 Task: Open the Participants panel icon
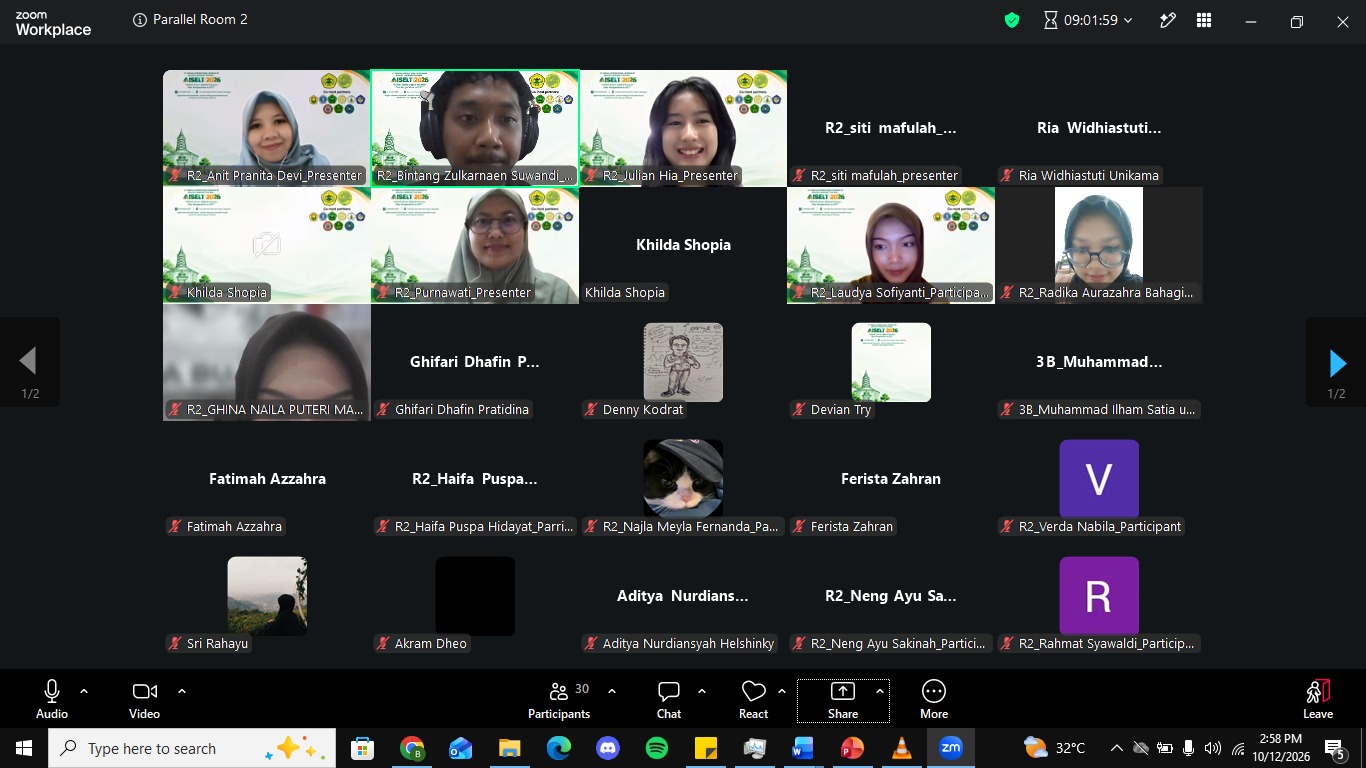pos(559,691)
